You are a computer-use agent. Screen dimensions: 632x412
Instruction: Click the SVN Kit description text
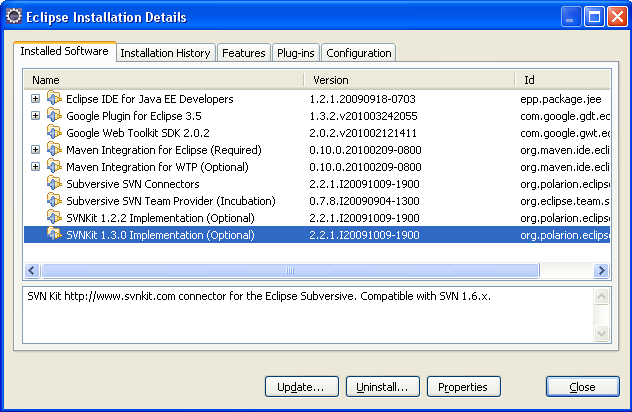[x=259, y=296]
